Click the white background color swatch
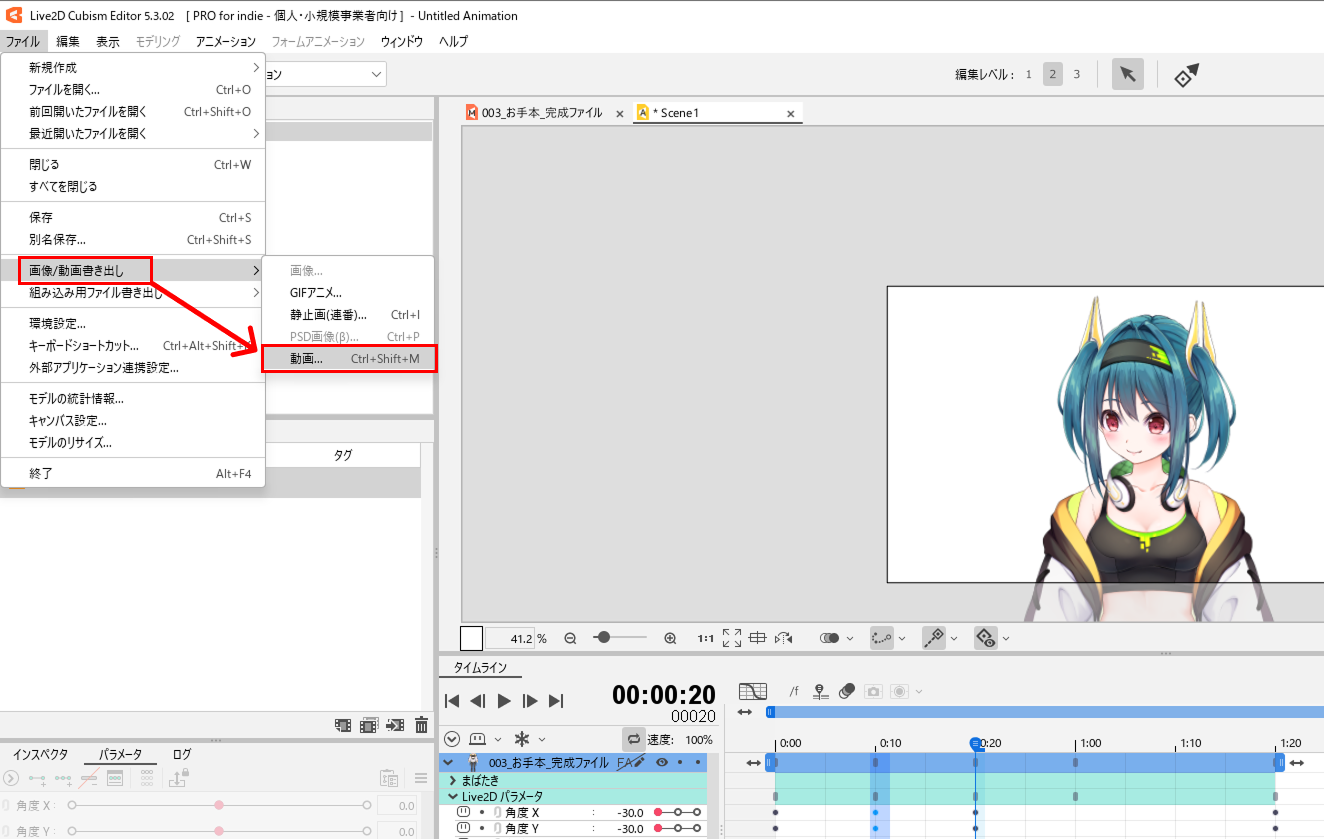Screen dimensions: 1324x839 pos(471,638)
